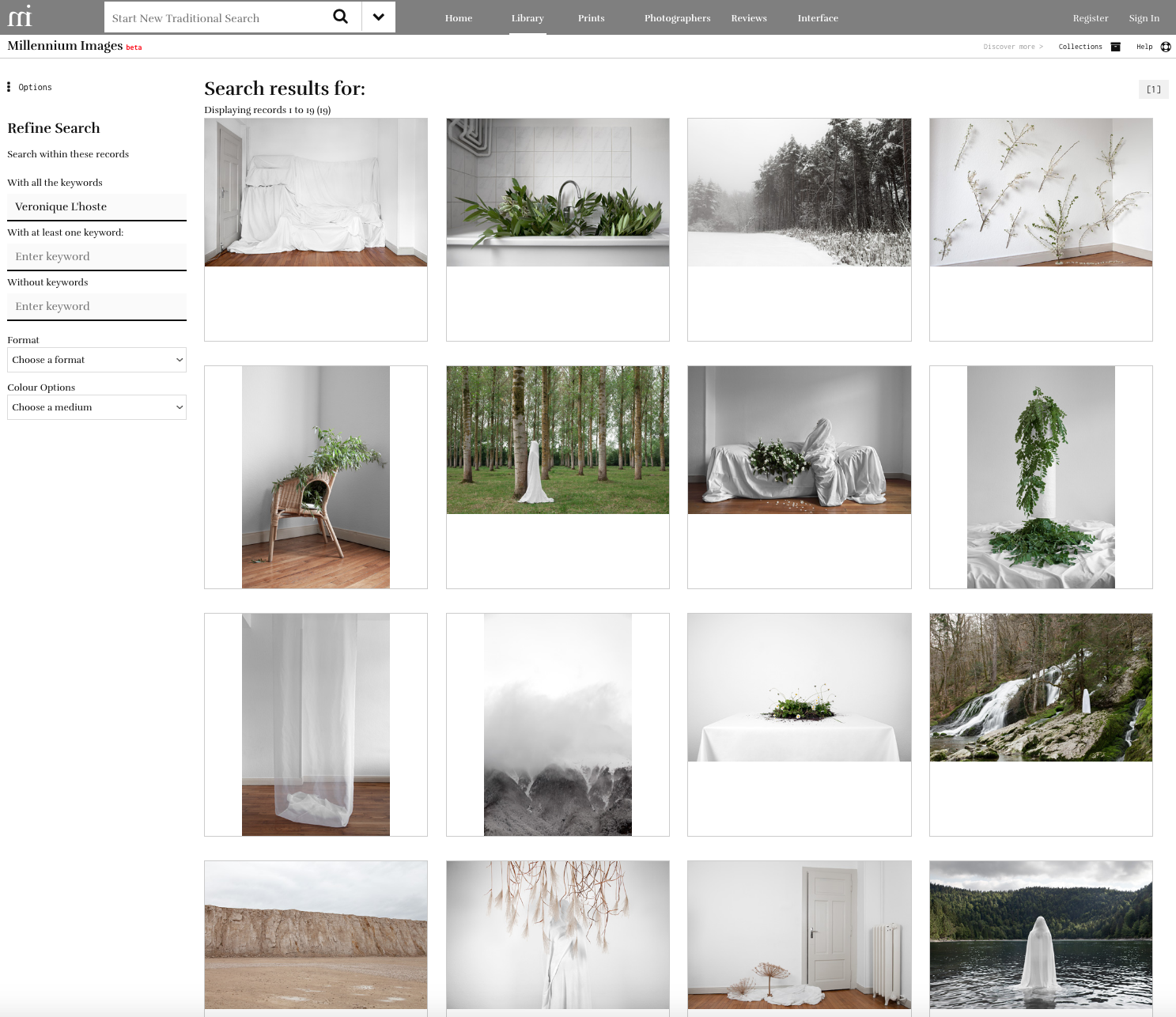
Task: Click the 'Refine Search' heading
Action: click(x=54, y=128)
